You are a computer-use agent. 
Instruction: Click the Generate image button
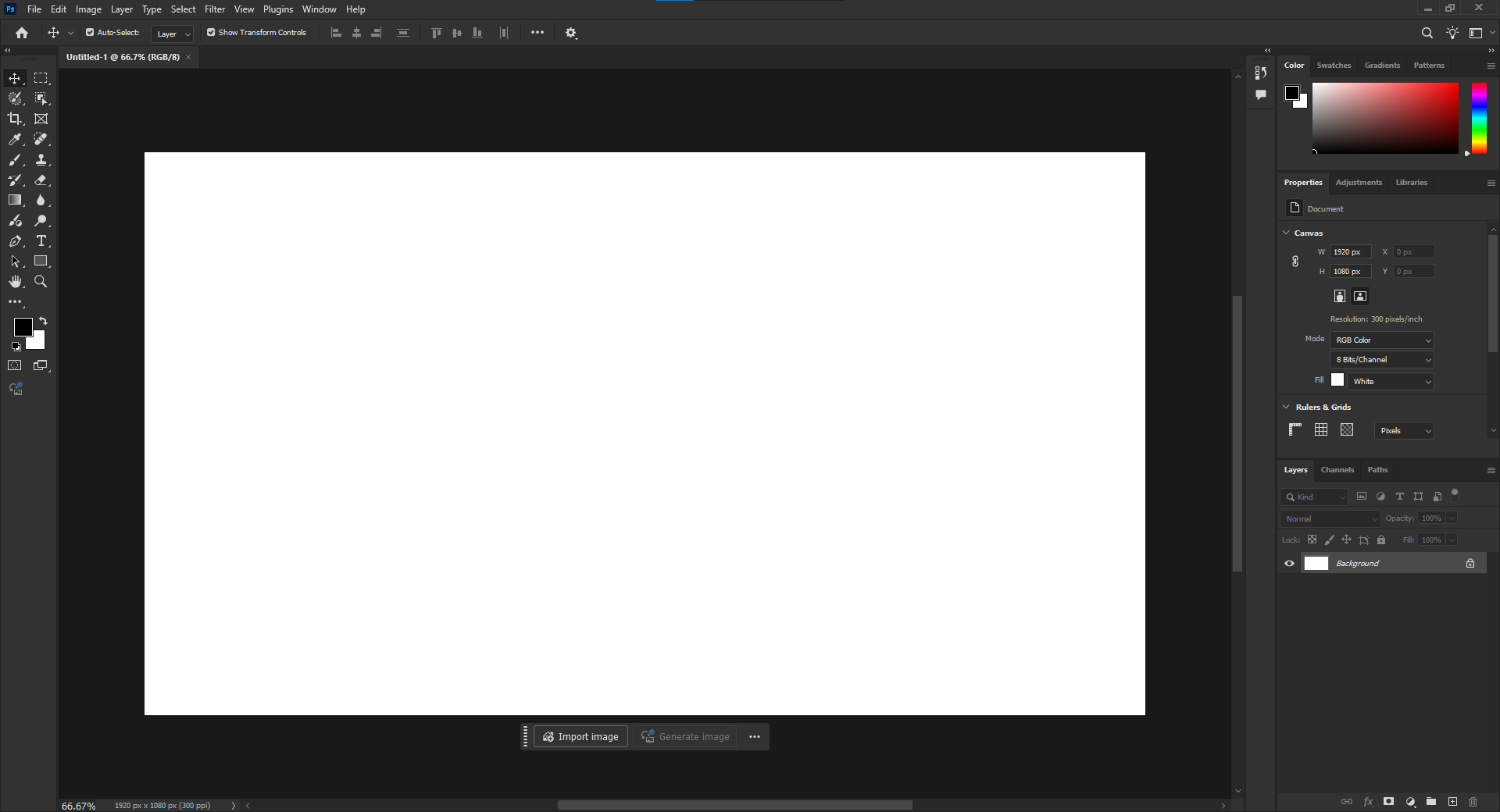tap(685, 736)
